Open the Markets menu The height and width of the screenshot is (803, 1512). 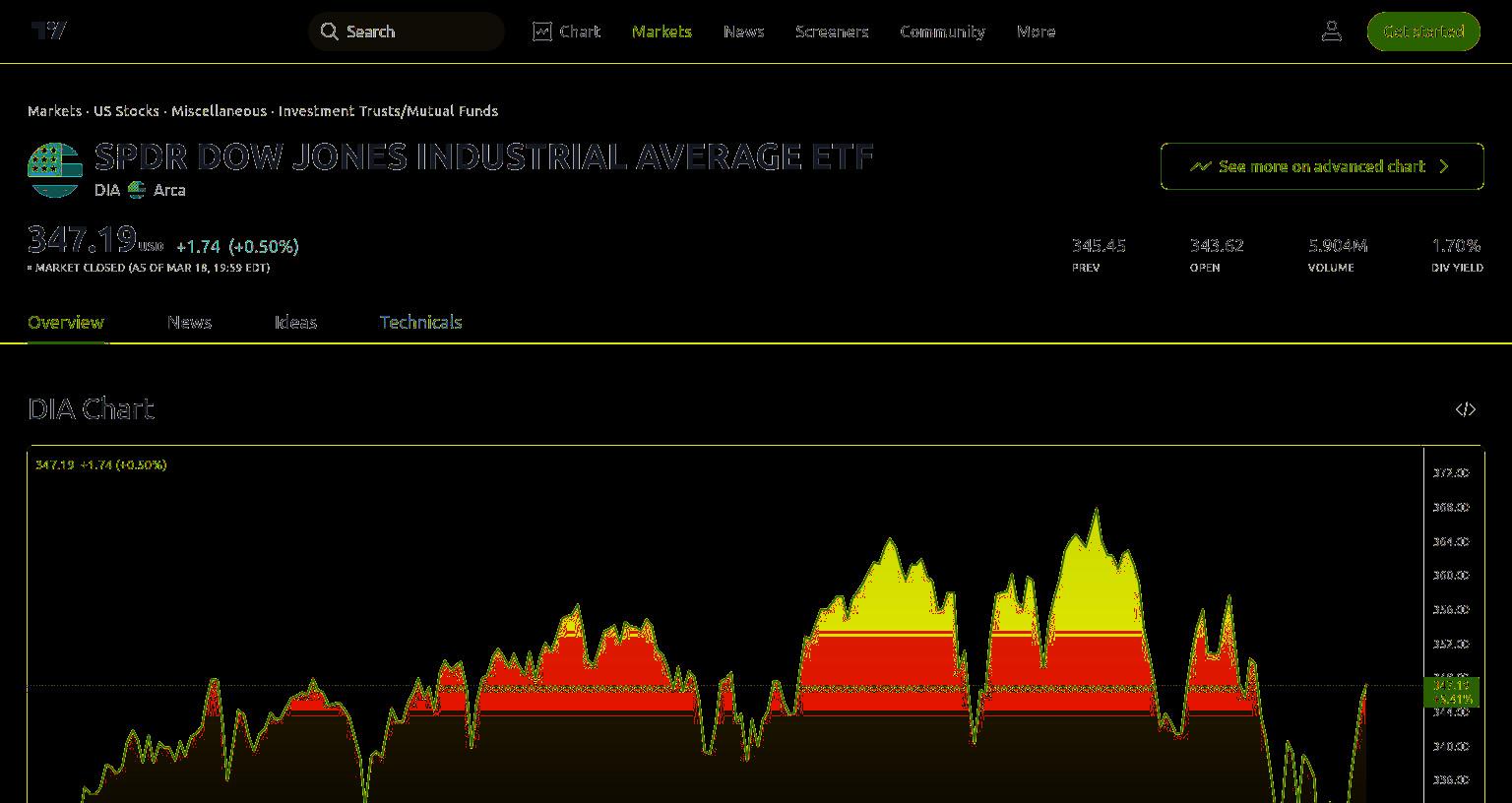[x=661, y=31]
